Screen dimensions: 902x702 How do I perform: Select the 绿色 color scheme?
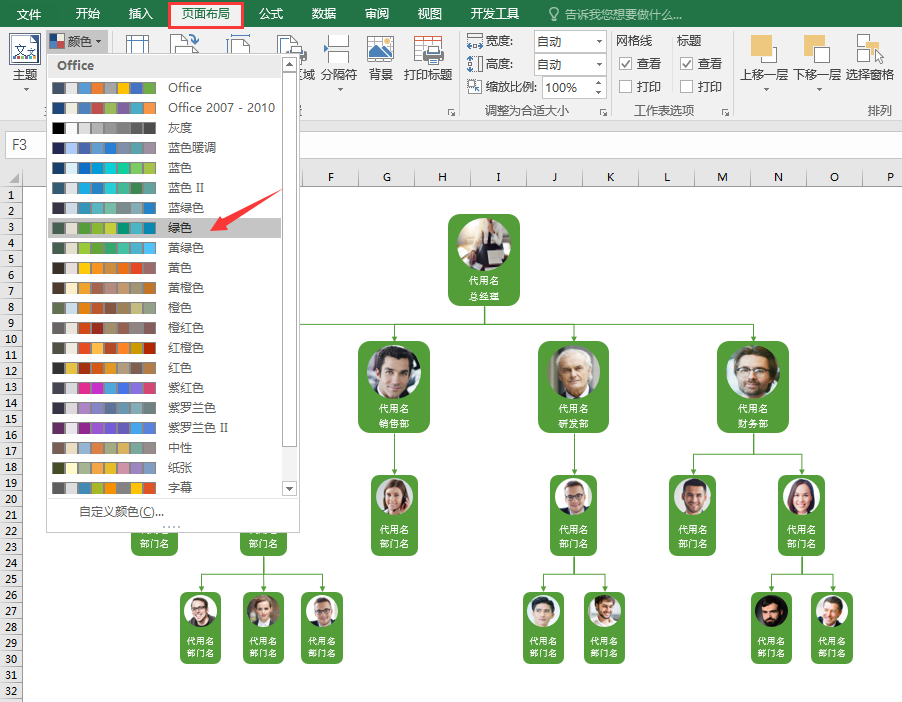click(x=165, y=228)
